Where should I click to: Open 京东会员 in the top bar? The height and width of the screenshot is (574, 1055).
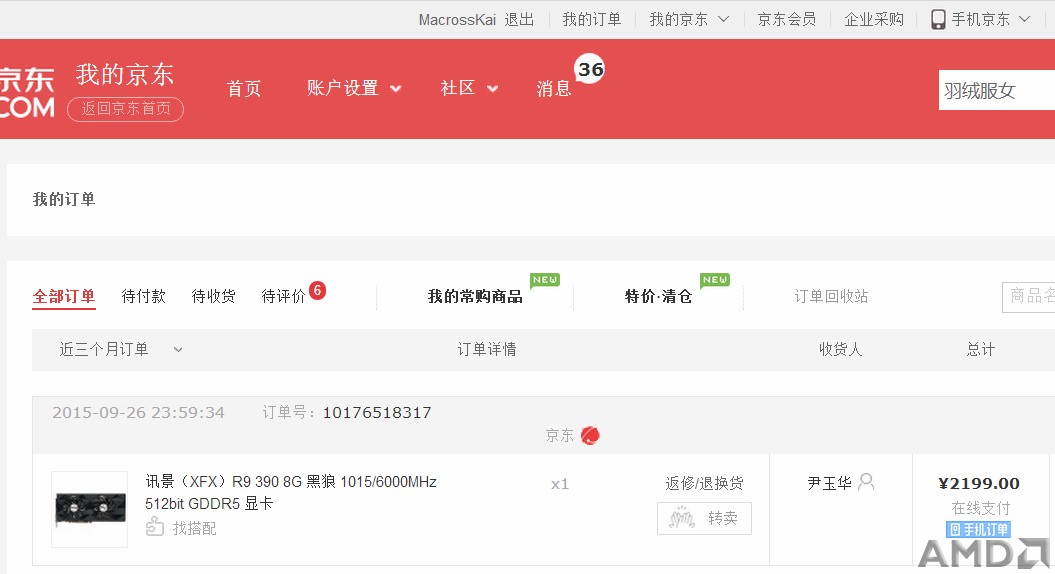click(787, 20)
